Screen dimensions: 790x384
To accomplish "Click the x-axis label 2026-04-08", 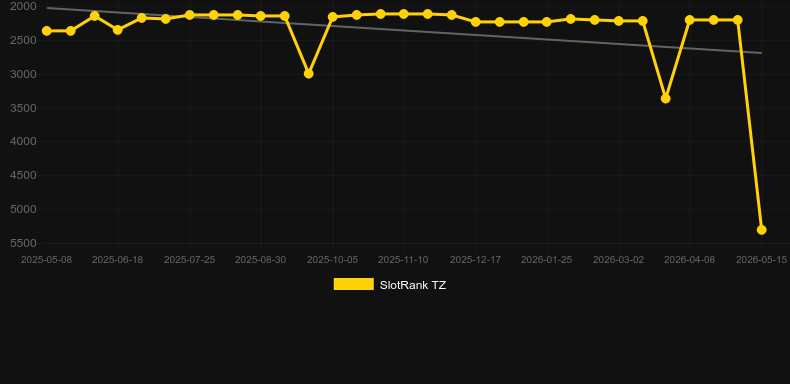I will (x=690, y=260).
